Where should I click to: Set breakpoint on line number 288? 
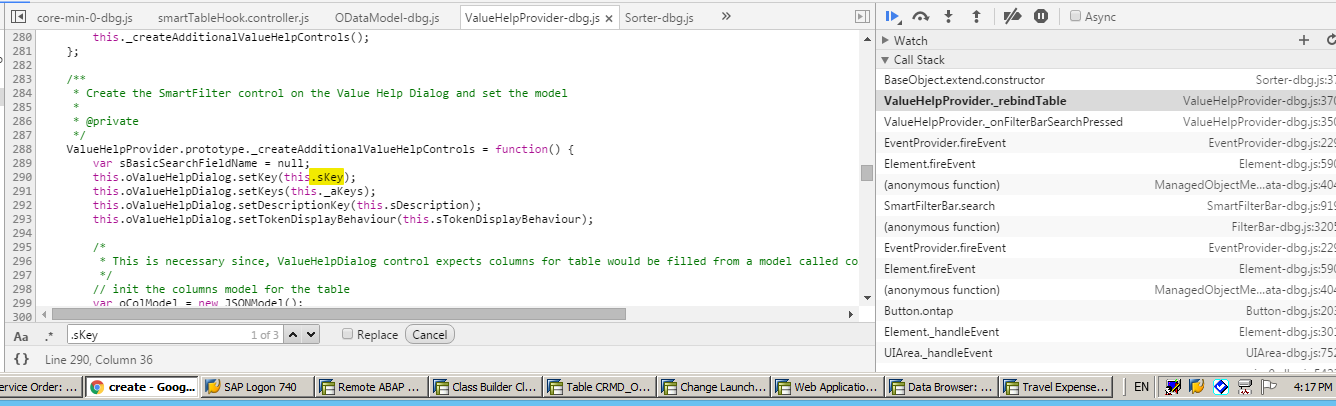coord(22,149)
